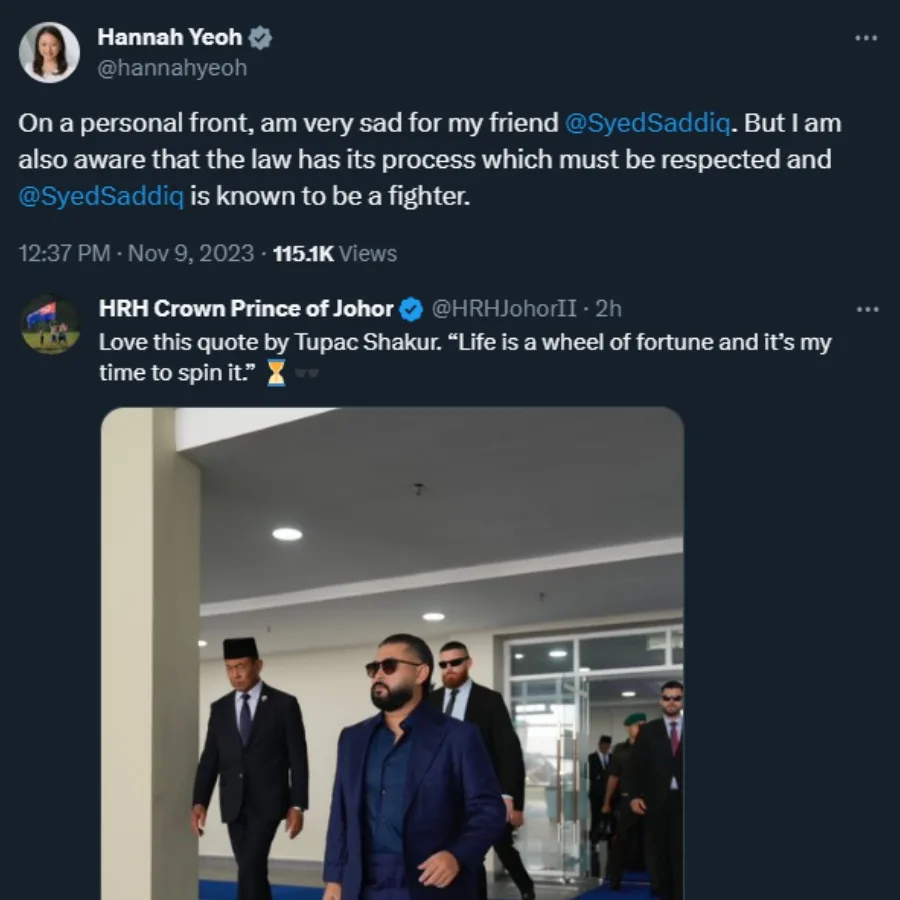Screen dimensions: 900x900
Task: Click the @SyedSaddiq mention after 'my friend'
Action: 638,124
